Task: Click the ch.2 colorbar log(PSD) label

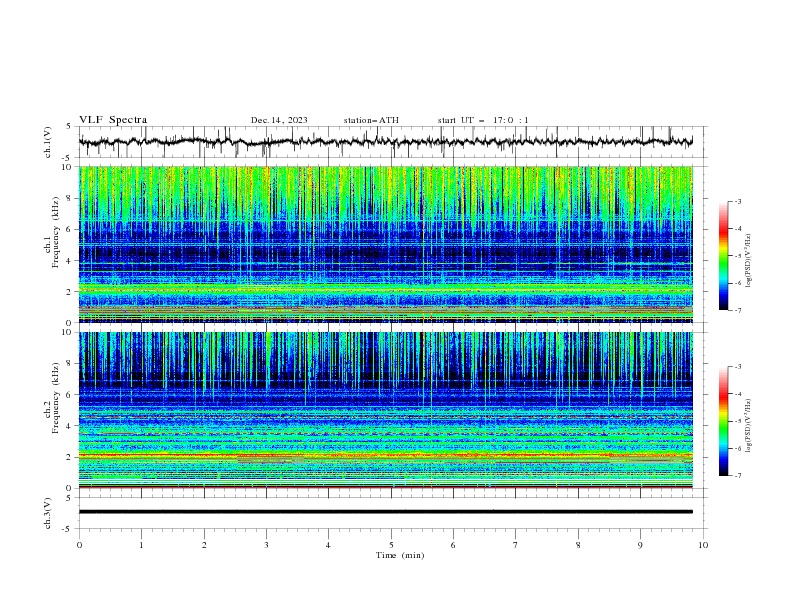Action: (748, 426)
